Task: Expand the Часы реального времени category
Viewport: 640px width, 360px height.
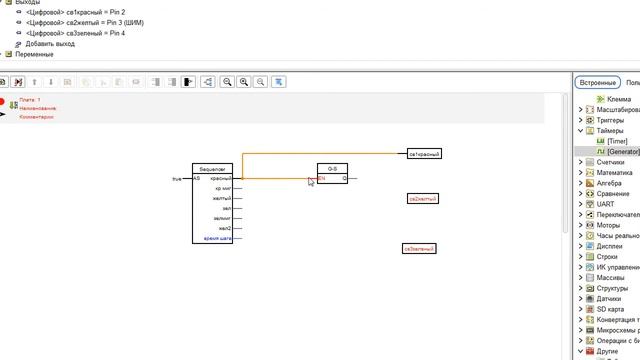Action: pos(580,236)
